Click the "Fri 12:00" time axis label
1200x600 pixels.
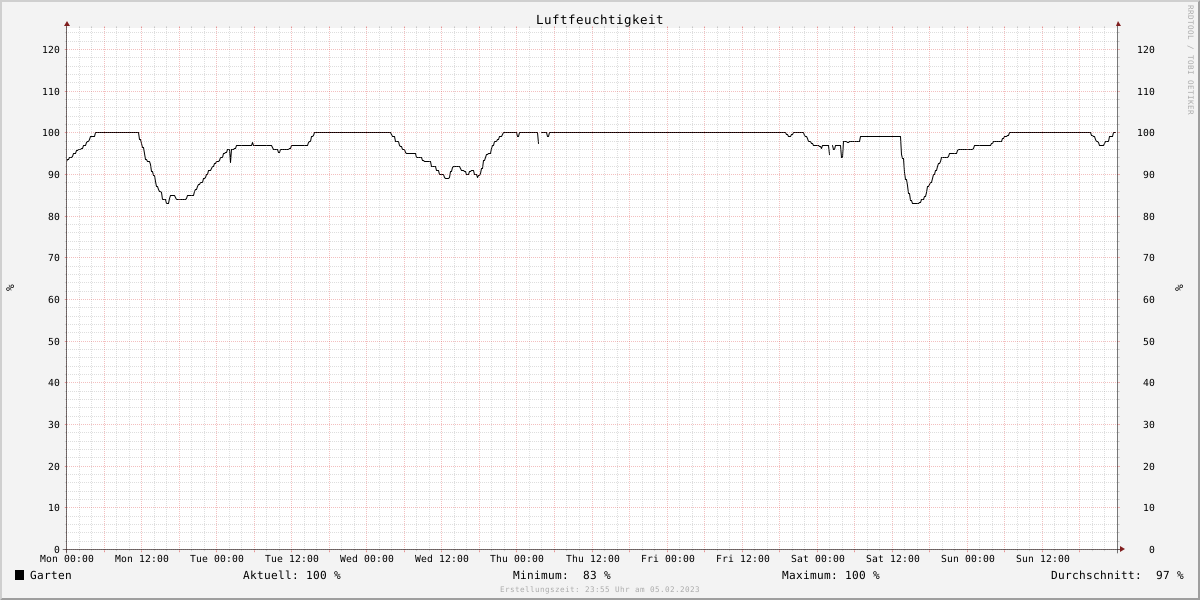743,559
